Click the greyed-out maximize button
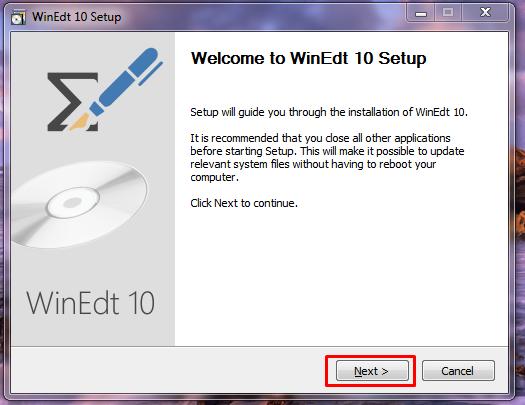 click(x=448, y=12)
